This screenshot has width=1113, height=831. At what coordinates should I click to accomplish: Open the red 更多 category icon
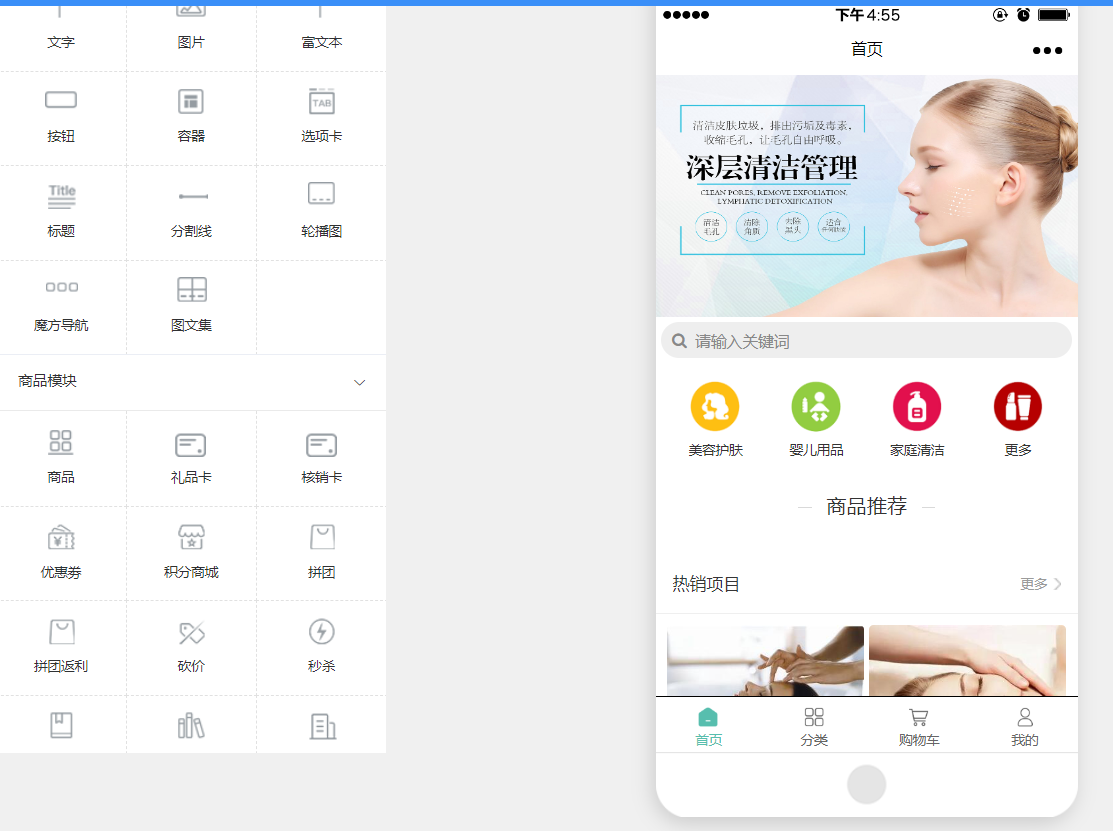coord(1018,407)
